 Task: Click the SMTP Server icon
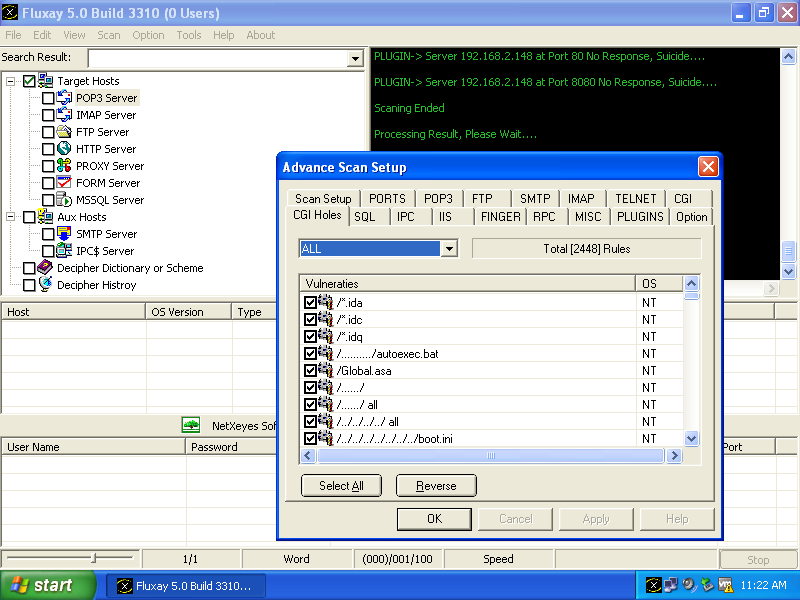click(64, 233)
